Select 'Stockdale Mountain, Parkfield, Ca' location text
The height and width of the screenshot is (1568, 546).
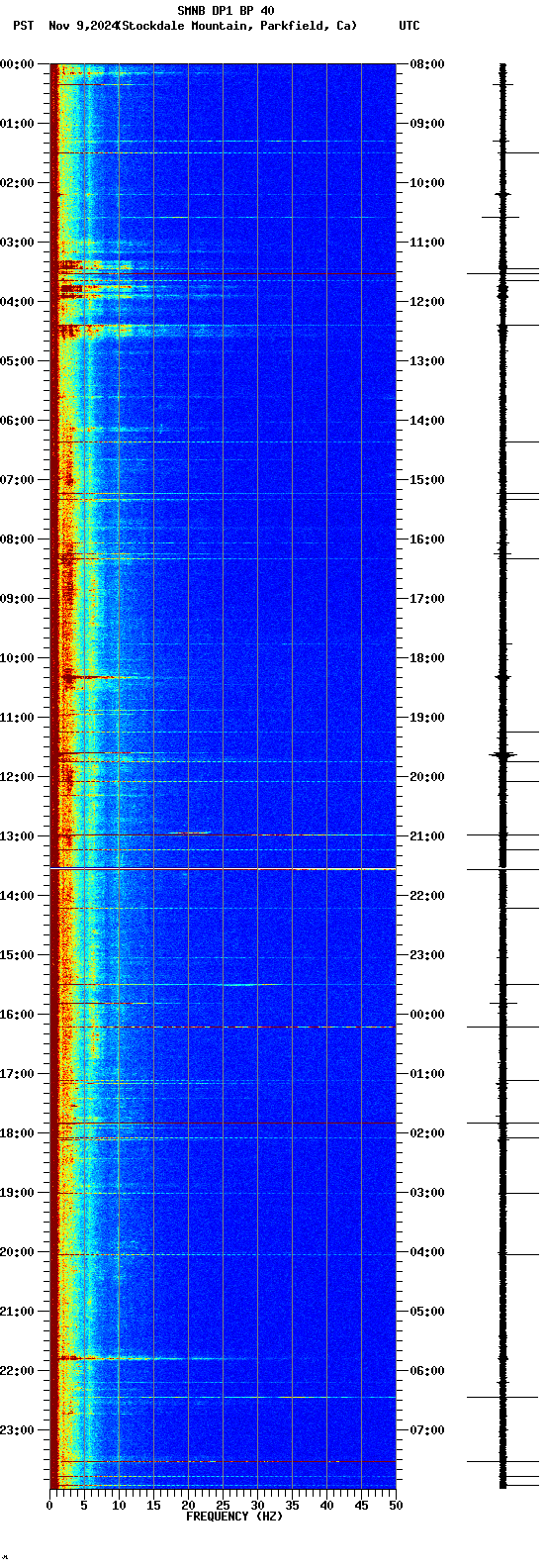point(237,26)
